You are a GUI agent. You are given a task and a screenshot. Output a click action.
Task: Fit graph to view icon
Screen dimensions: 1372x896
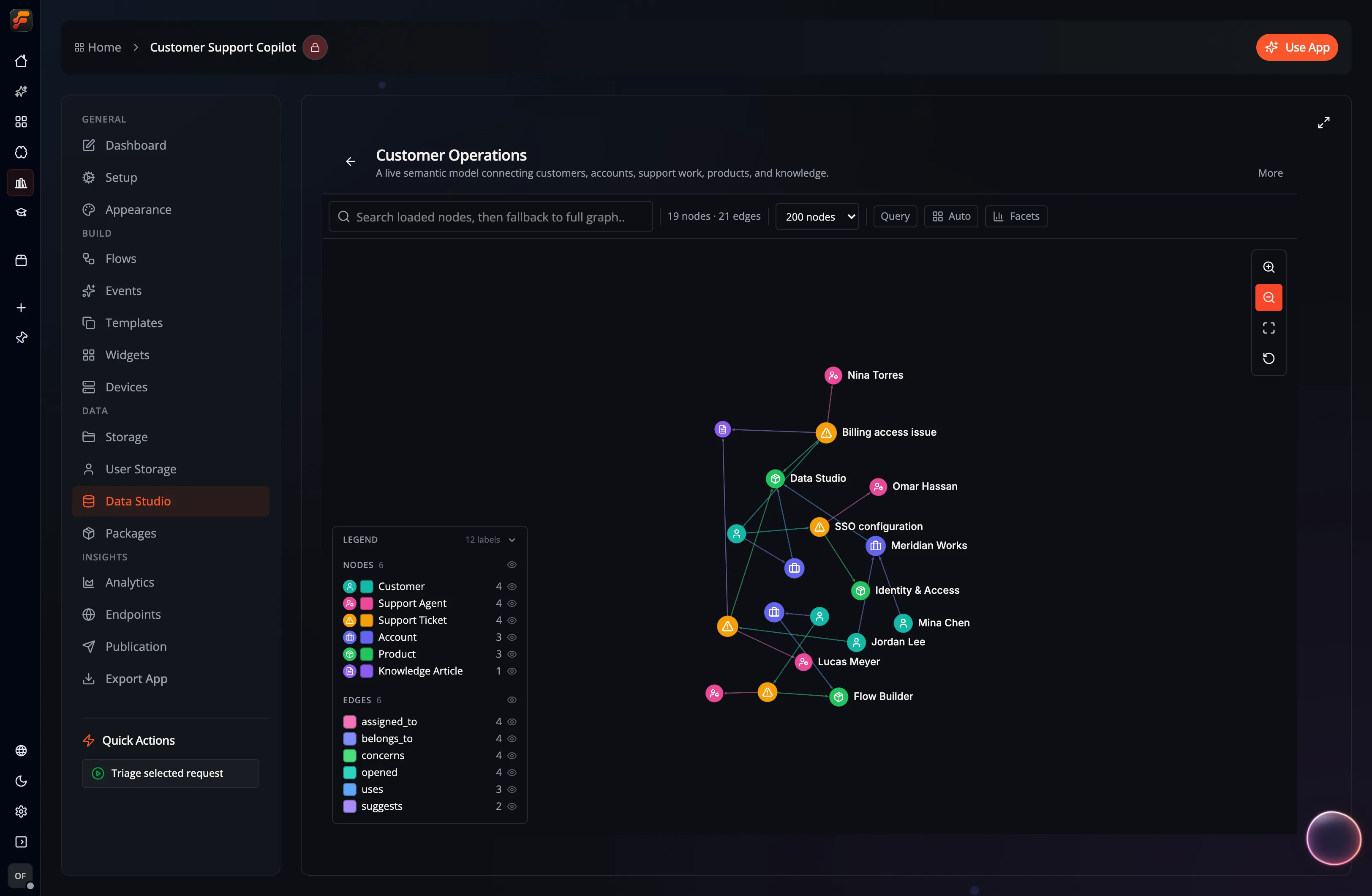point(1268,328)
